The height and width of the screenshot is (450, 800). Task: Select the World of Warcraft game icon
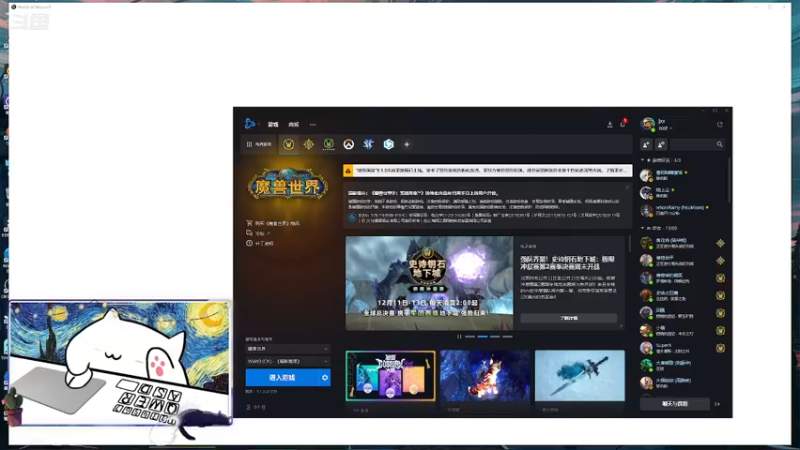tap(289, 144)
